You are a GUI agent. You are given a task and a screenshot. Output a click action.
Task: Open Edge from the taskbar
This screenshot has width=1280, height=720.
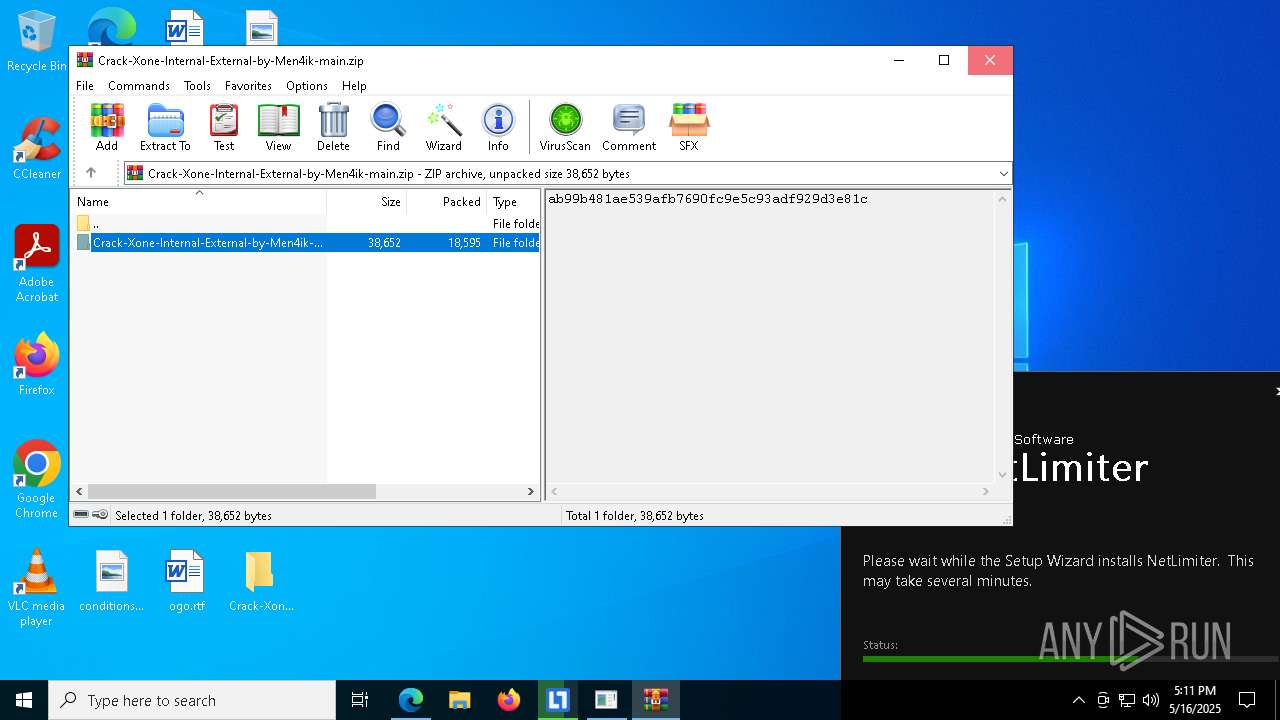410,700
